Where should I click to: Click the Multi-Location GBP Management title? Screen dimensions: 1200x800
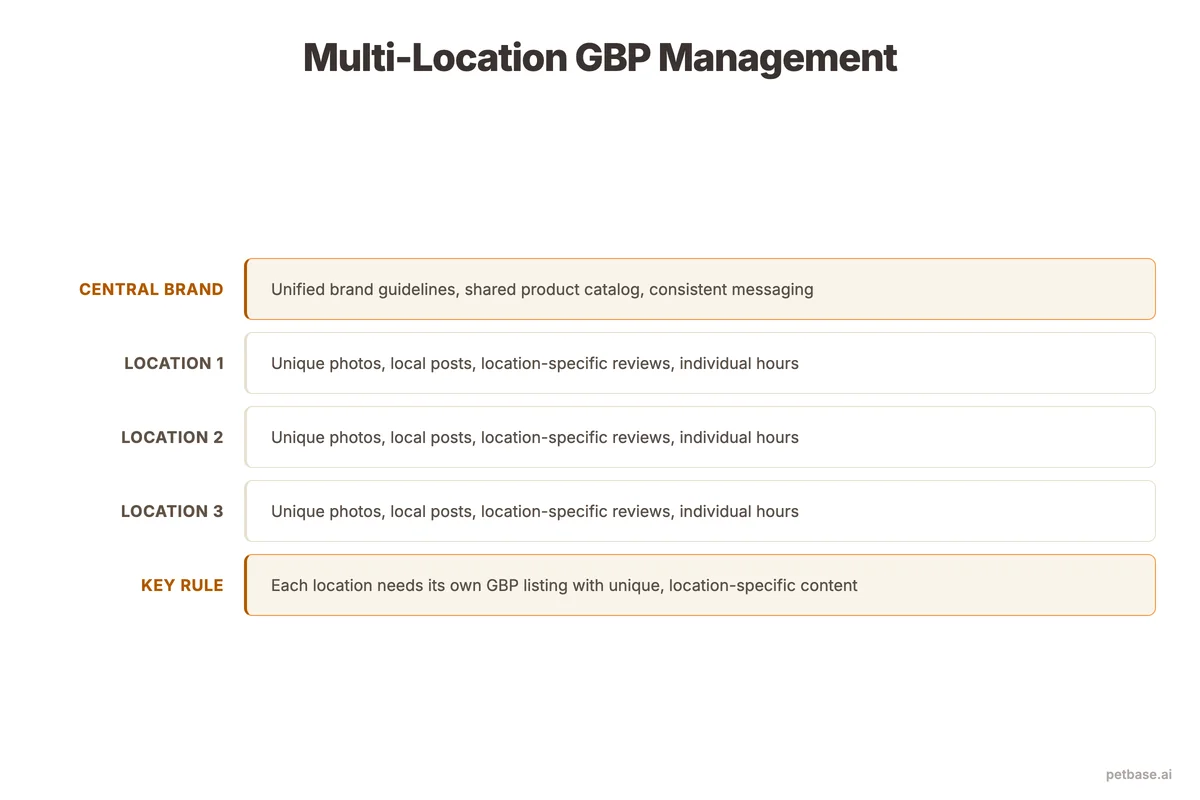click(x=599, y=58)
